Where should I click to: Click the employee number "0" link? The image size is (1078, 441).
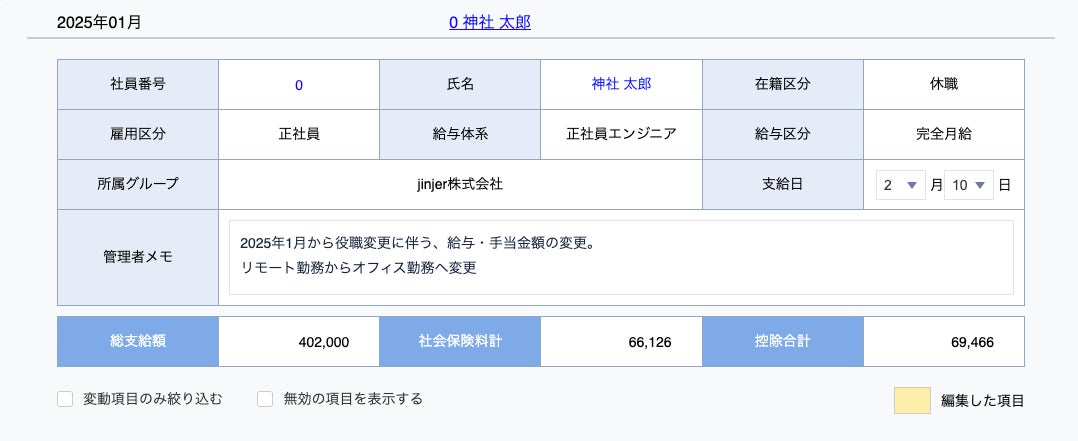point(299,85)
